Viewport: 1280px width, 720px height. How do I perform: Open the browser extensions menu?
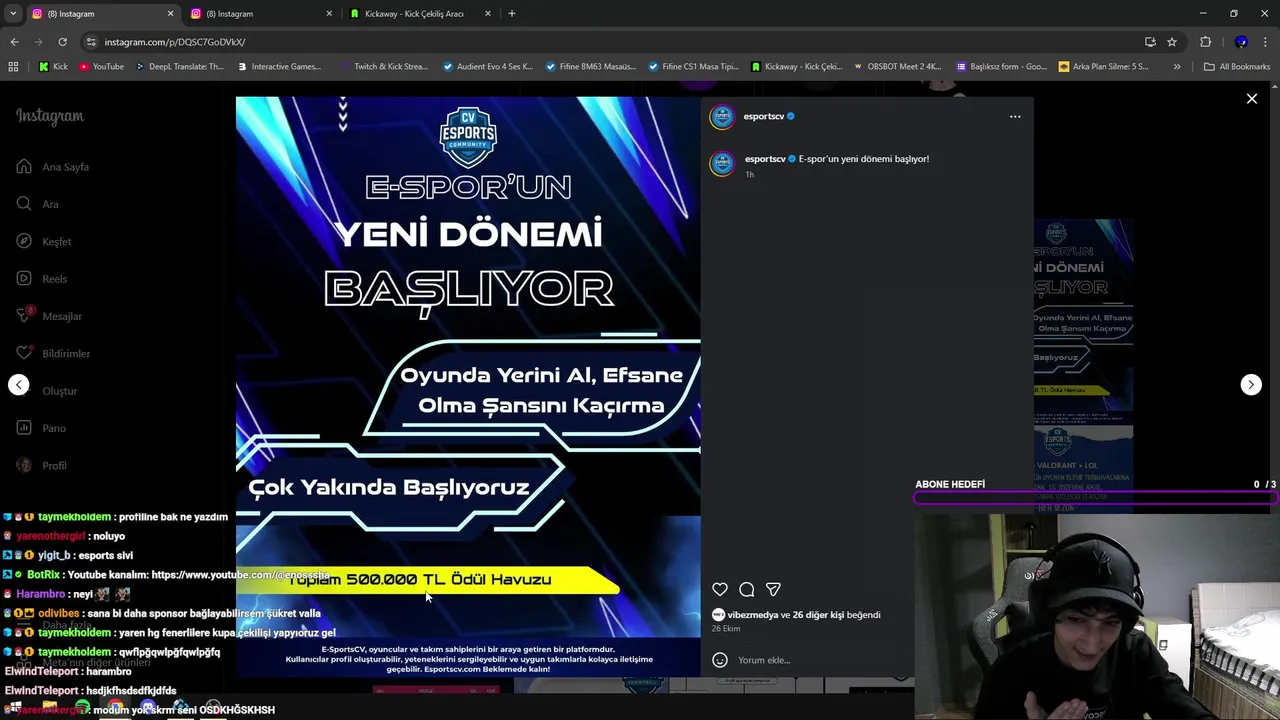(1205, 42)
